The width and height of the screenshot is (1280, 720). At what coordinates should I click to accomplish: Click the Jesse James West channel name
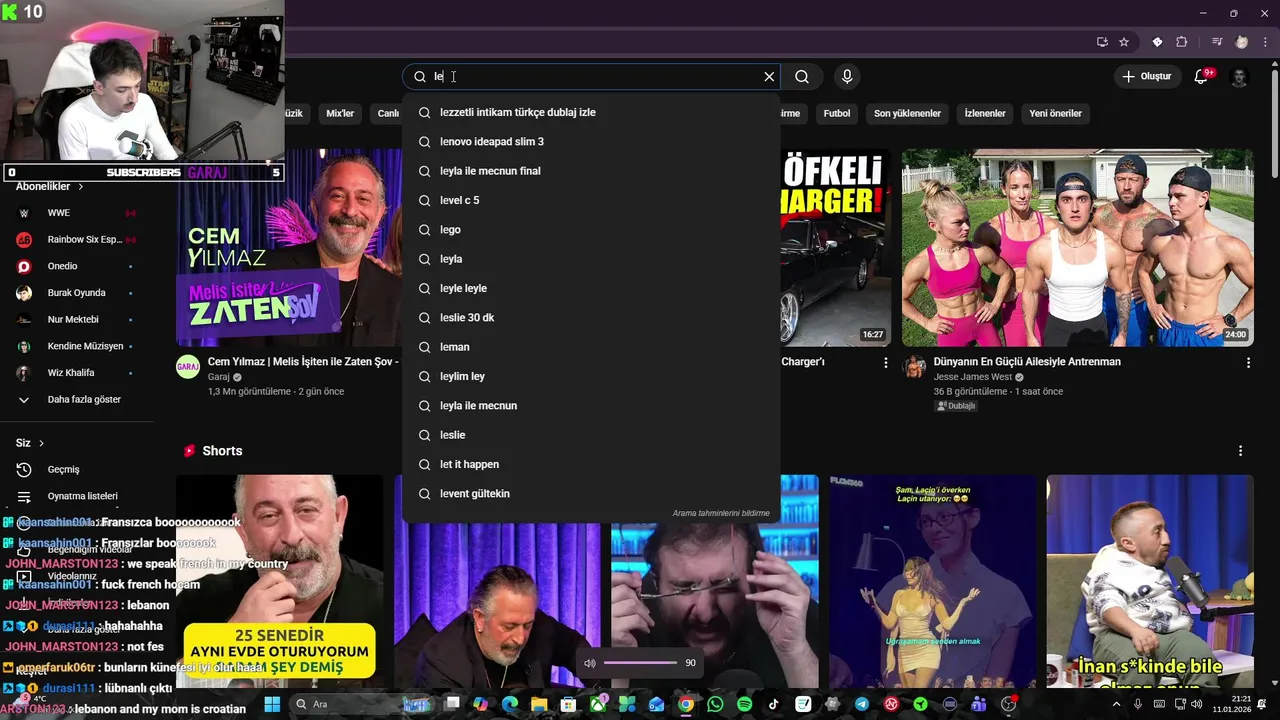[973, 377]
